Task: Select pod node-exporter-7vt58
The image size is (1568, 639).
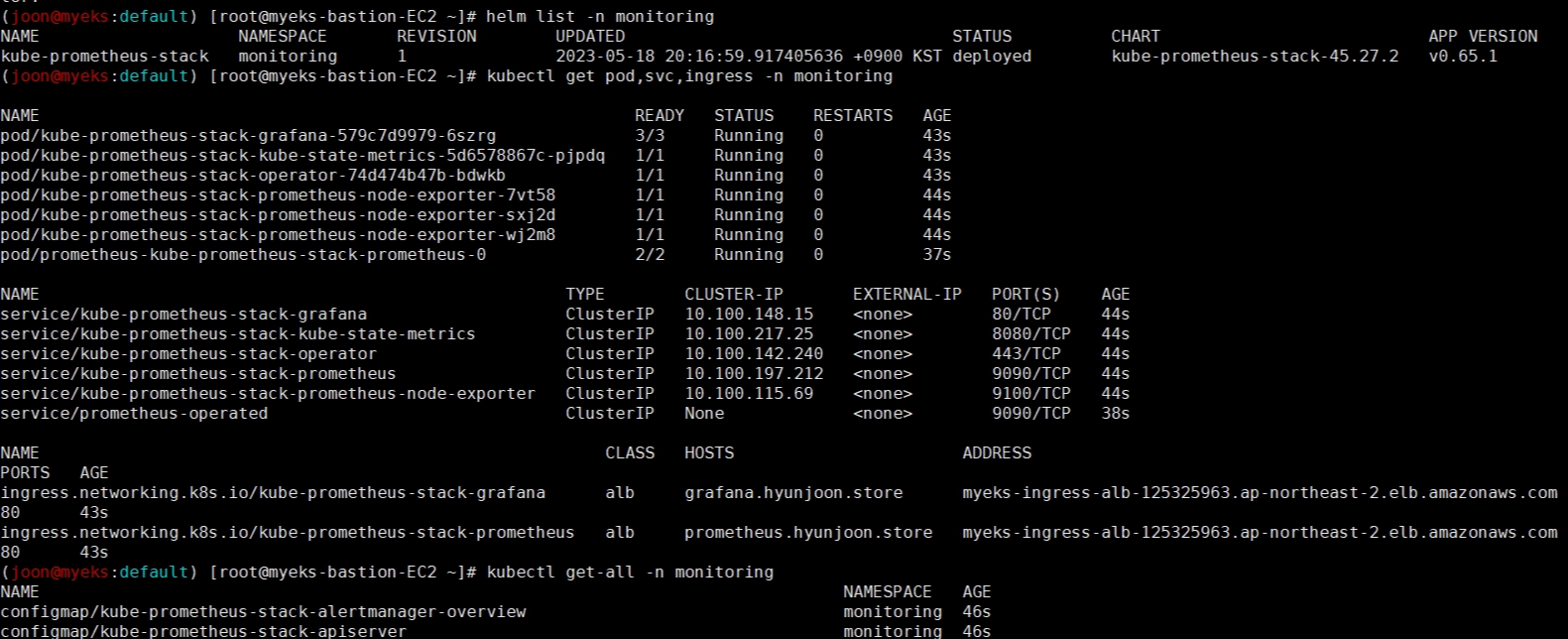Action: (278, 194)
